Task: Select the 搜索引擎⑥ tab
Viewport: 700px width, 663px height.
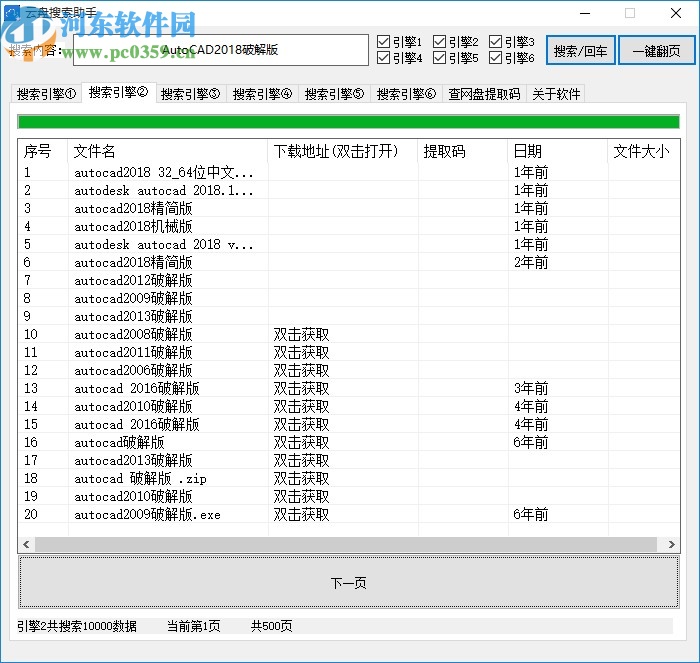Action: (406, 94)
